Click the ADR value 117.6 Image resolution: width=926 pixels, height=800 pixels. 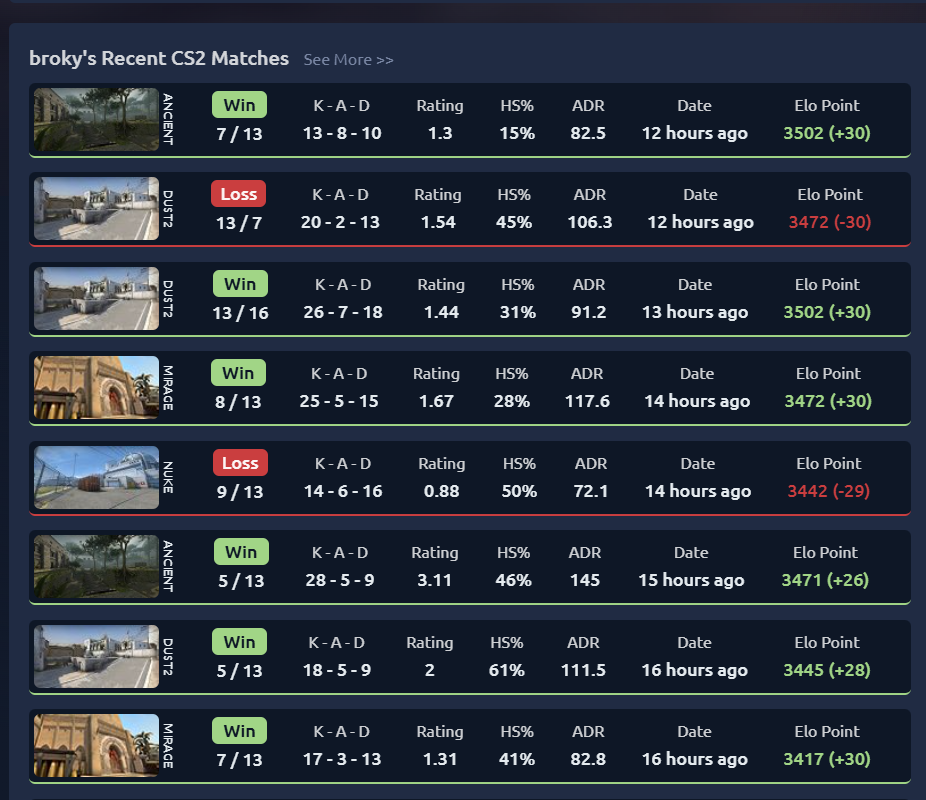(x=587, y=401)
